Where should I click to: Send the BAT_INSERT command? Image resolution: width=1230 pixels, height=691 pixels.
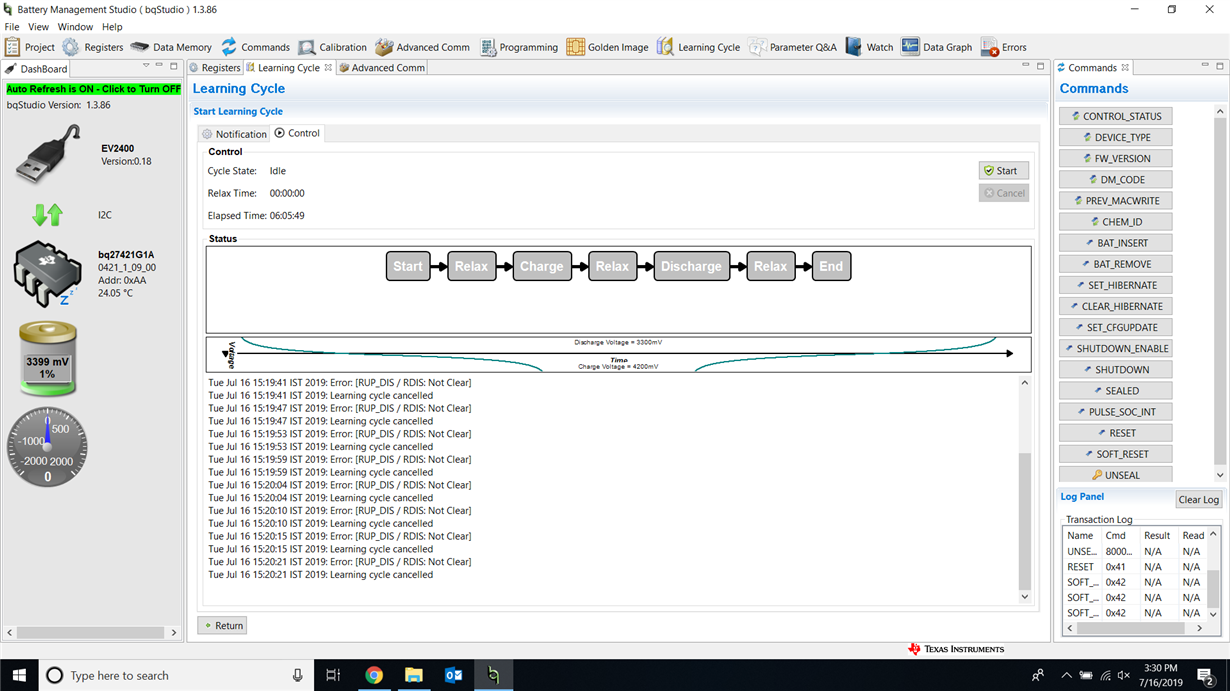point(1116,243)
